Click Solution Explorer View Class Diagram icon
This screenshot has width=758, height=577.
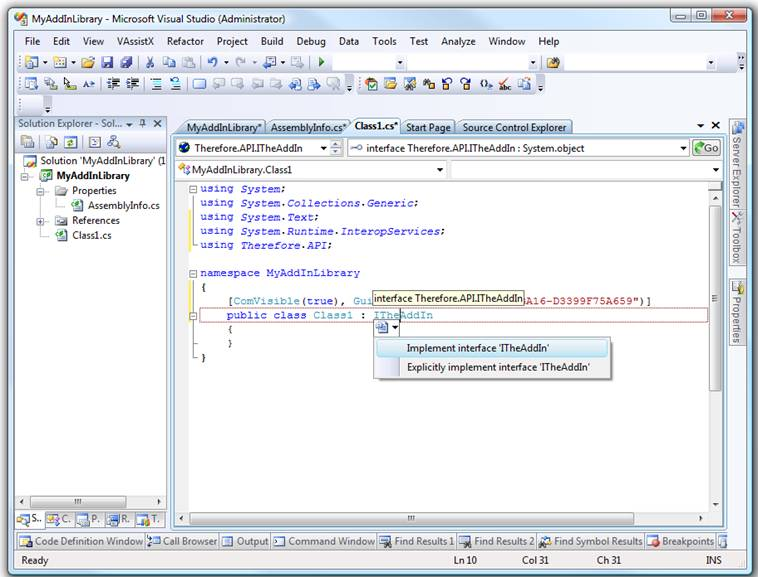(114, 142)
